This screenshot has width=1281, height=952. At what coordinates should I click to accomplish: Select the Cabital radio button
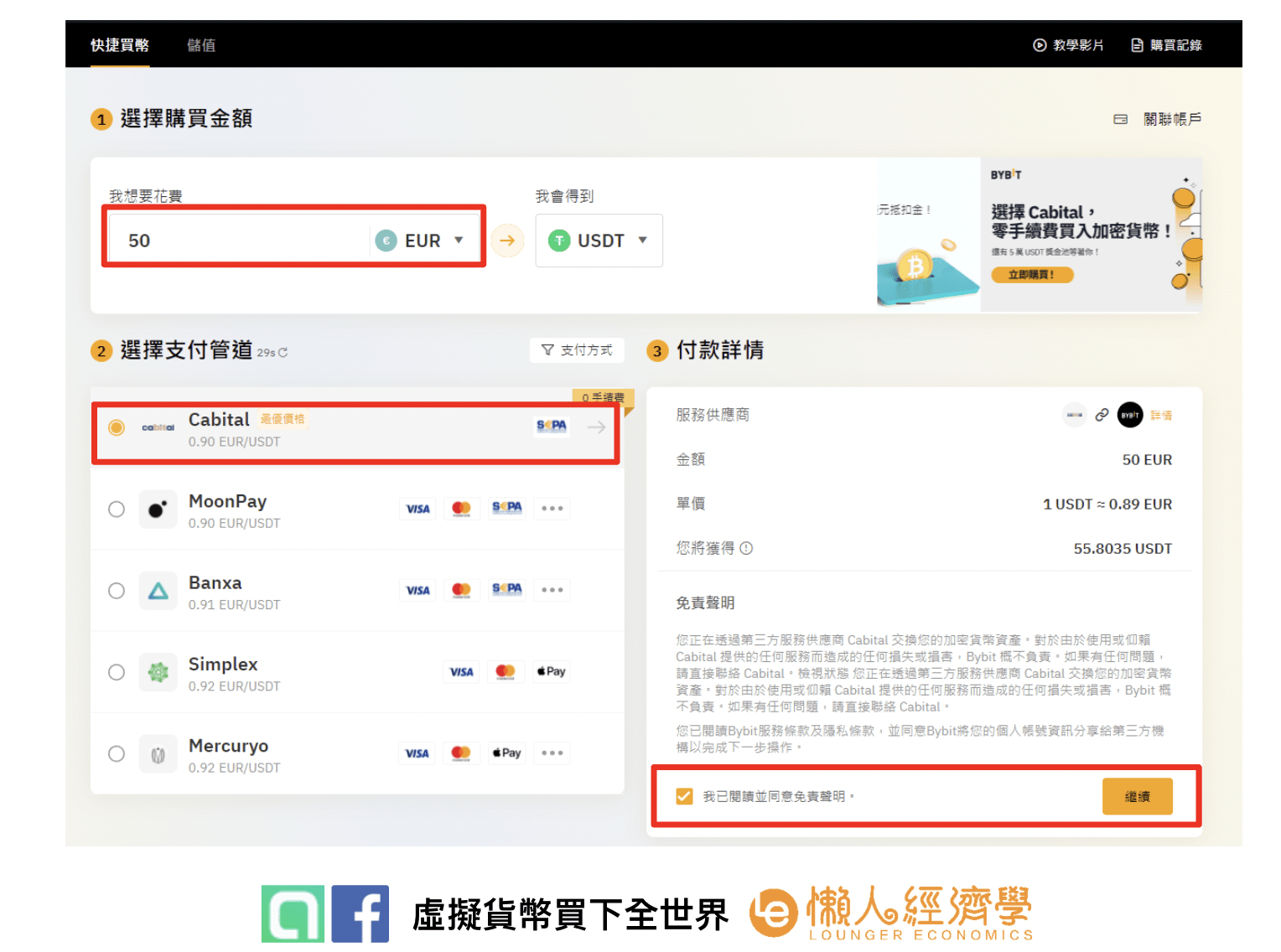point(117,427)
